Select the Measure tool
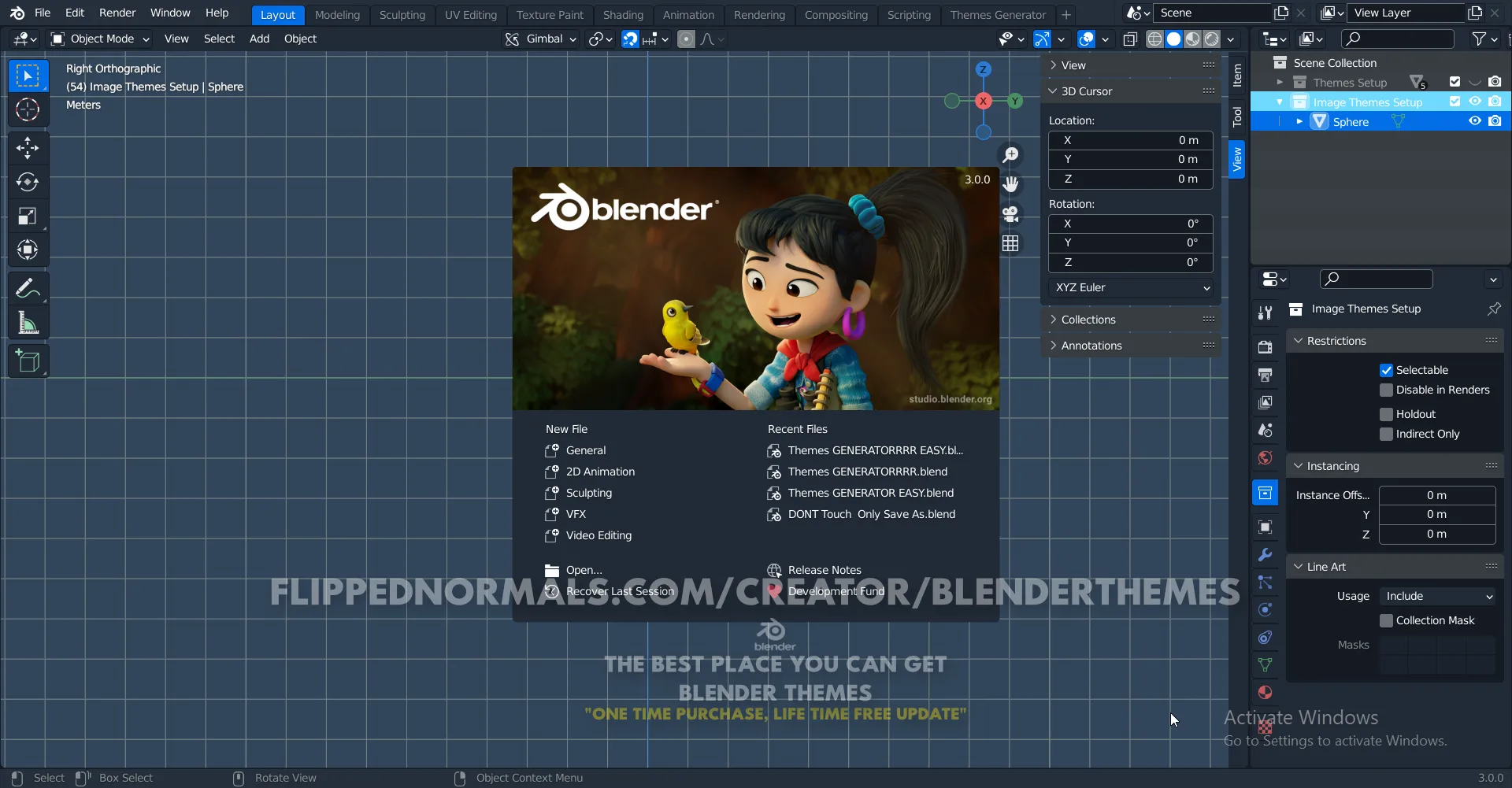Screen dimensions: 1512x788 click(x=28, y=323)
